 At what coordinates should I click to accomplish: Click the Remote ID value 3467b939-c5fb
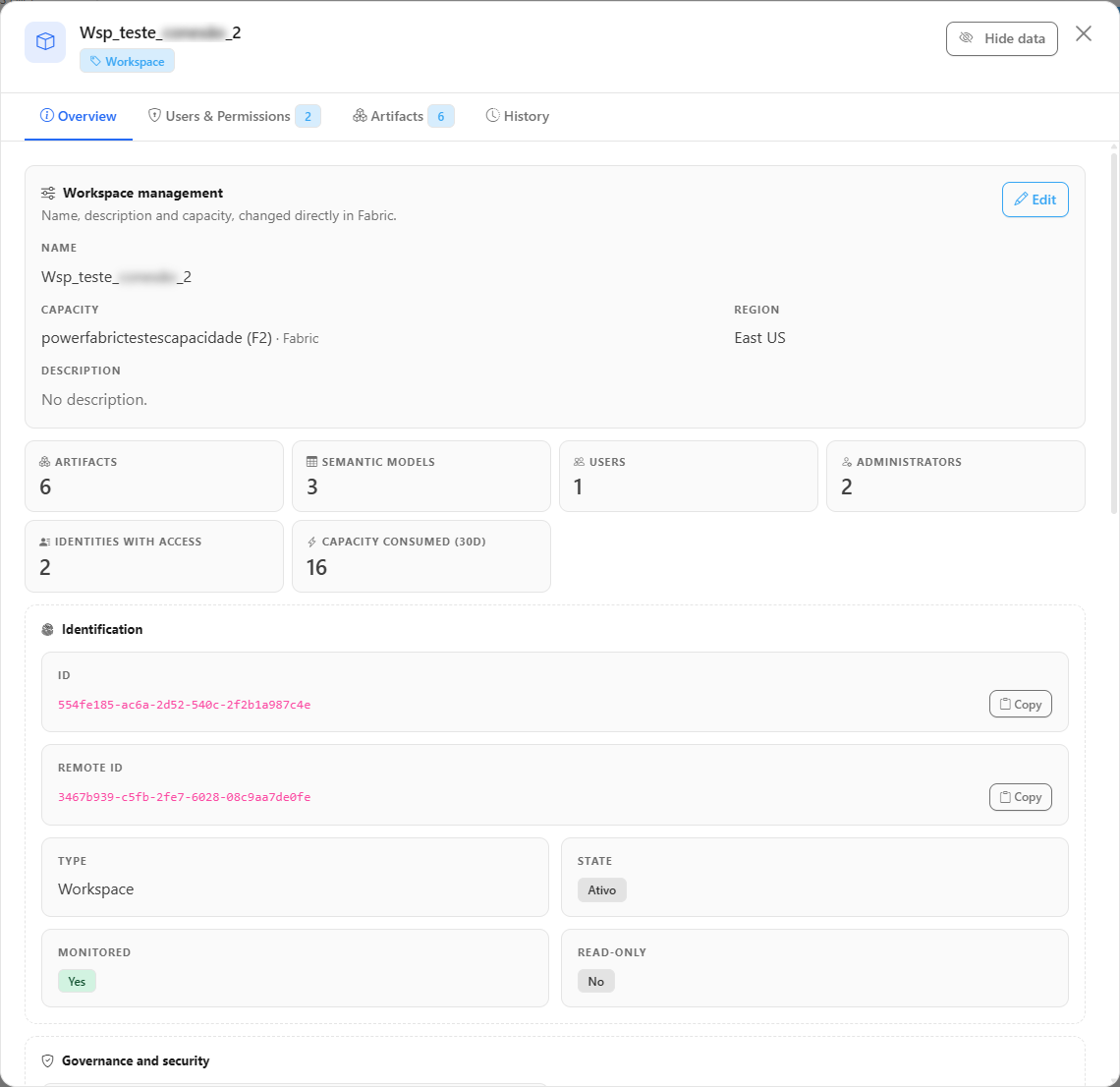[185, 797]
